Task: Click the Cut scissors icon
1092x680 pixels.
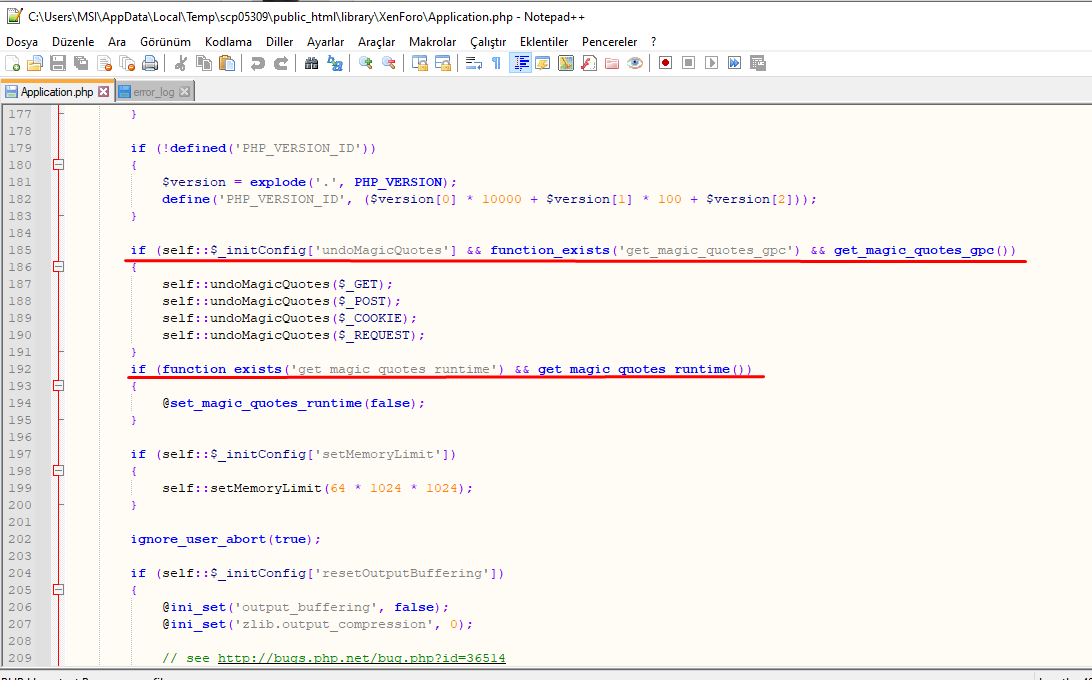Action: [181, 63]
